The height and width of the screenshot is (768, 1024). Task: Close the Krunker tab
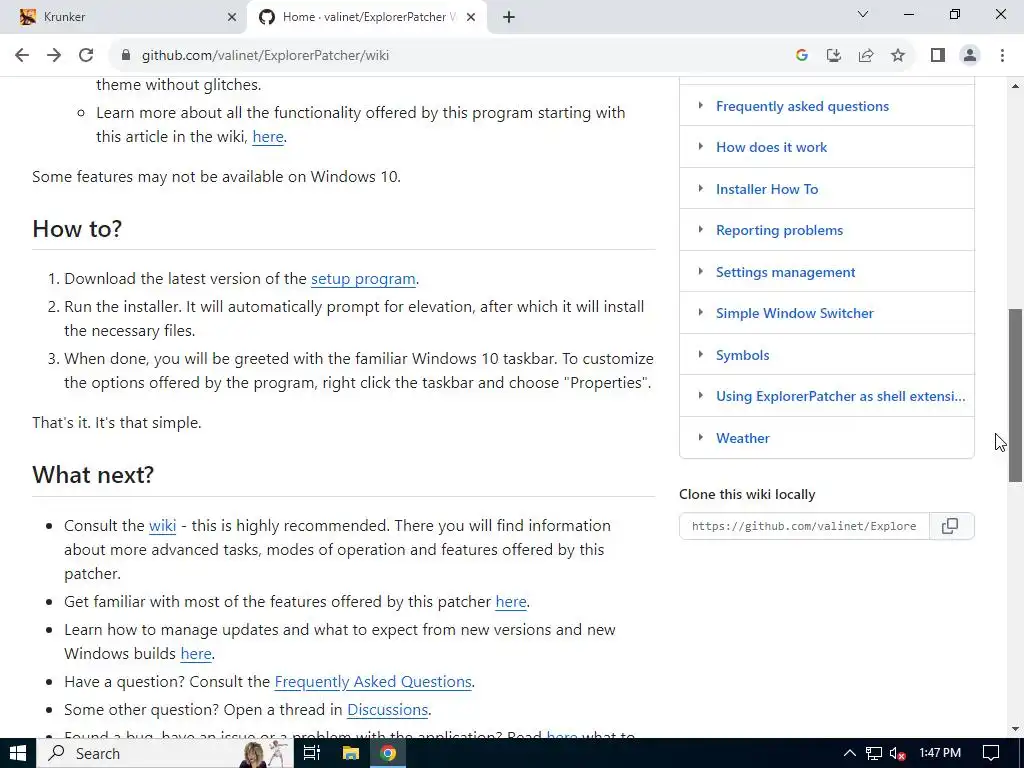232,17
